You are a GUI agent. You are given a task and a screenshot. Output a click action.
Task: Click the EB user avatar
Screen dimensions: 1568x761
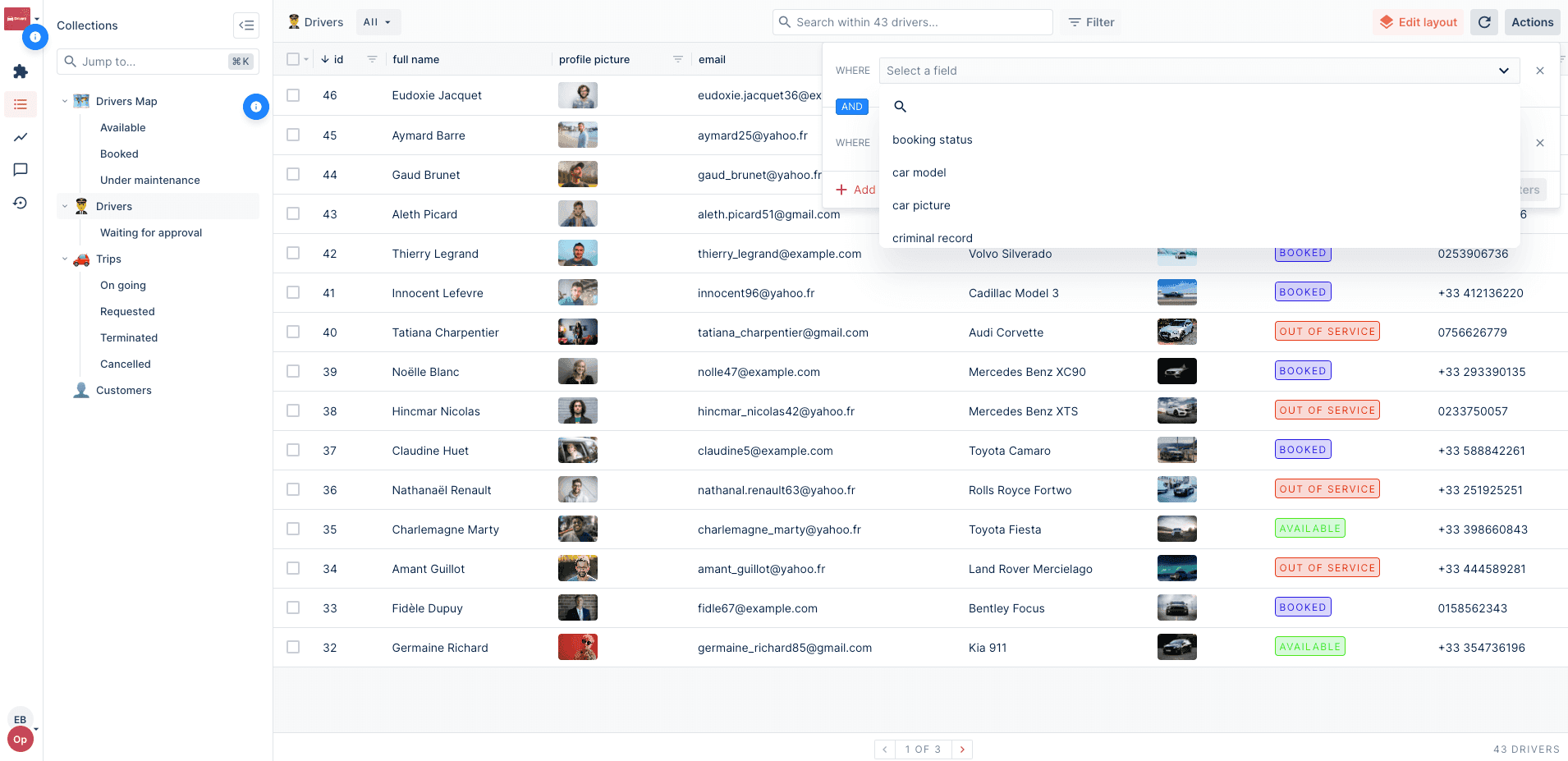point(20,720)
